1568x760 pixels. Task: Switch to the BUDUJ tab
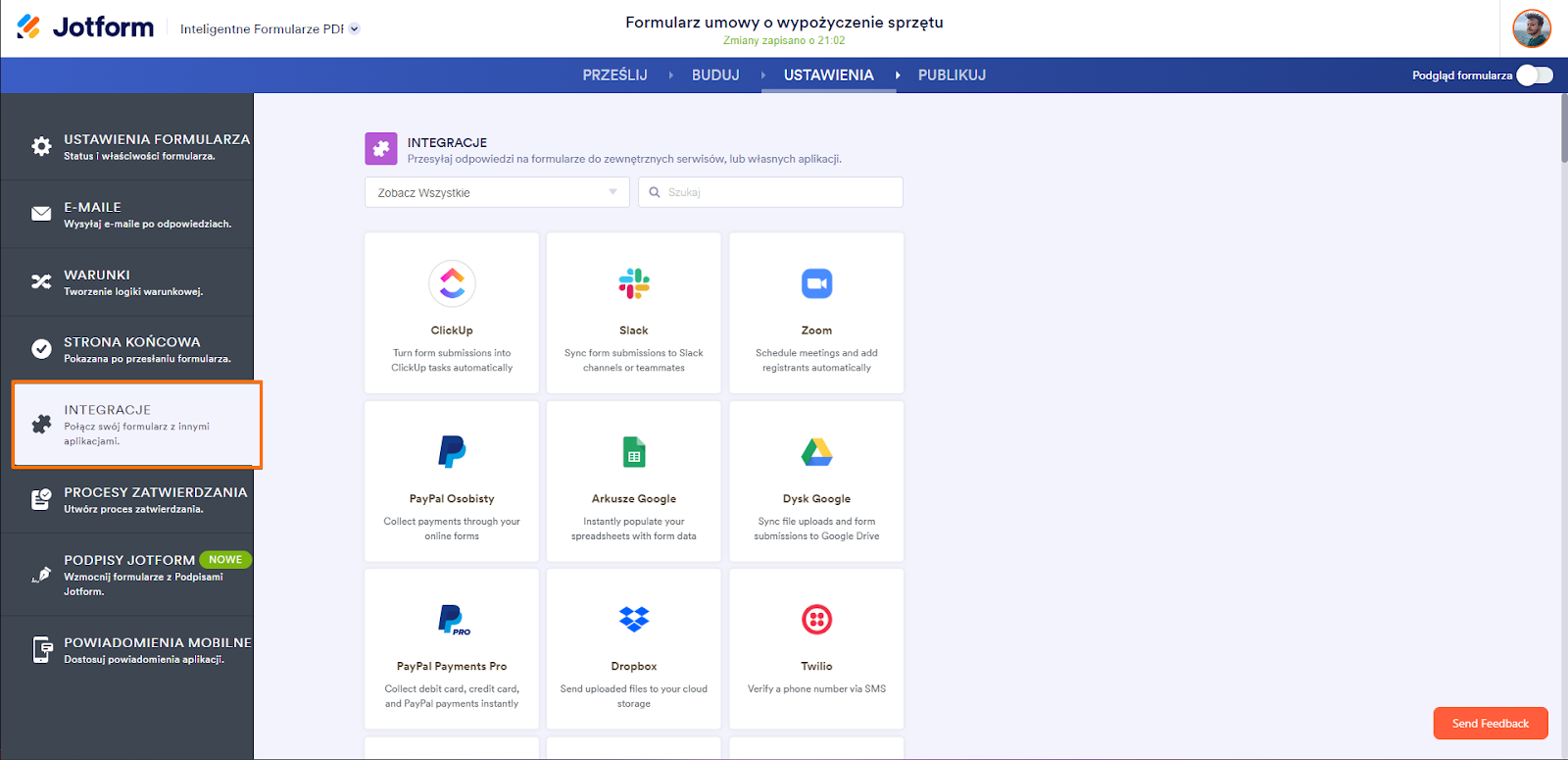pos(715,76)
